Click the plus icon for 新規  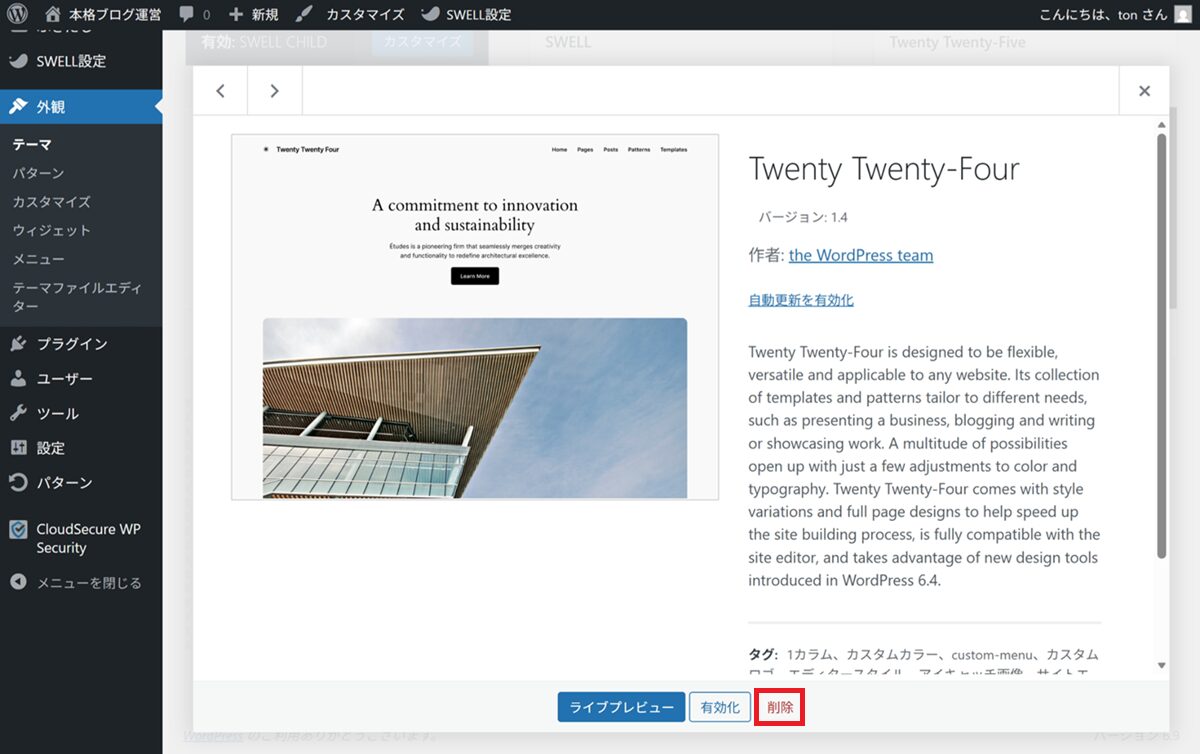(236, 15)
